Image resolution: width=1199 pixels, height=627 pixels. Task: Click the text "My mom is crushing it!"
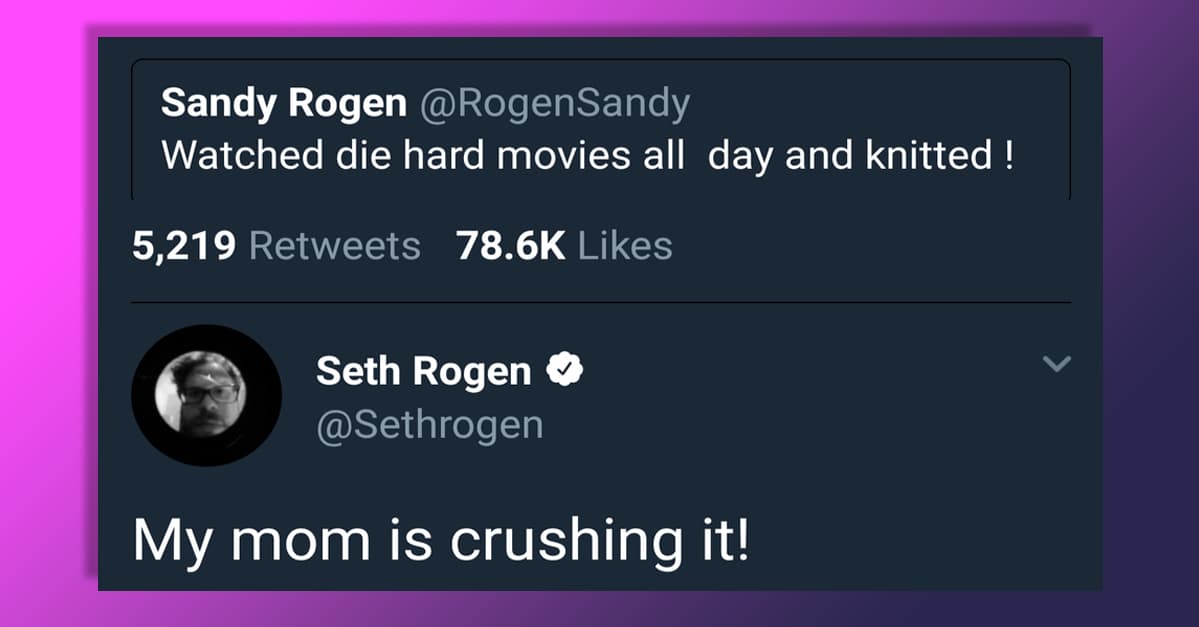click(x=440, y=540)
